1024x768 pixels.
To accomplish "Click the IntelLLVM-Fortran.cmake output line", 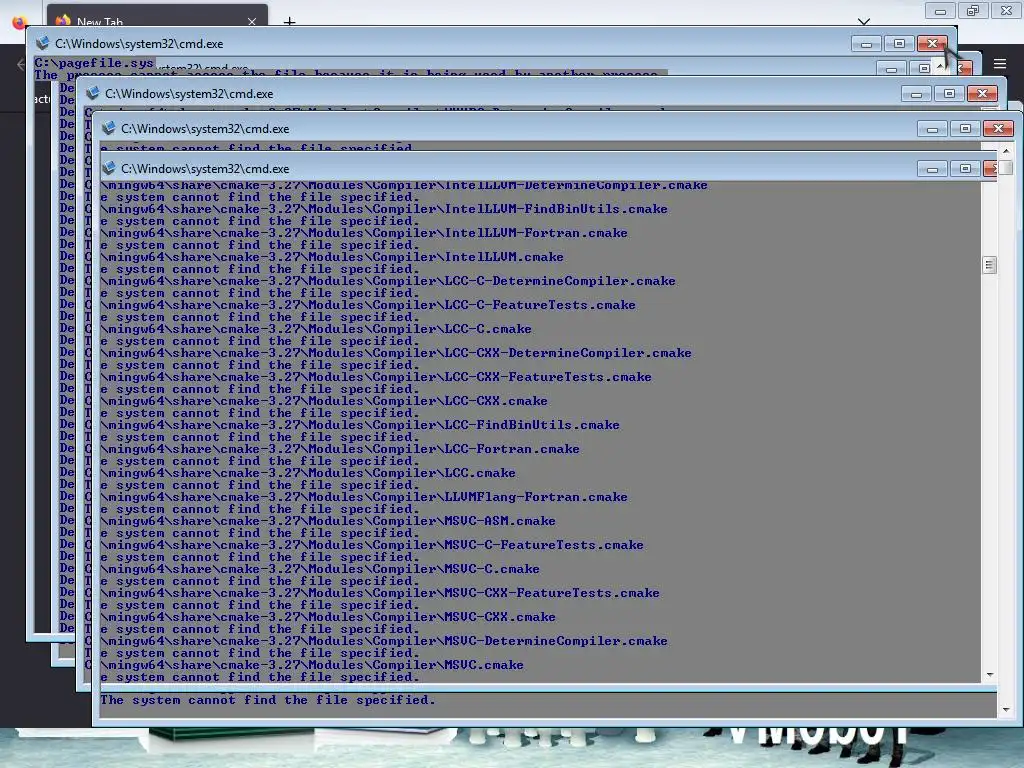I will pyautogui.click(x=364, y=233).
